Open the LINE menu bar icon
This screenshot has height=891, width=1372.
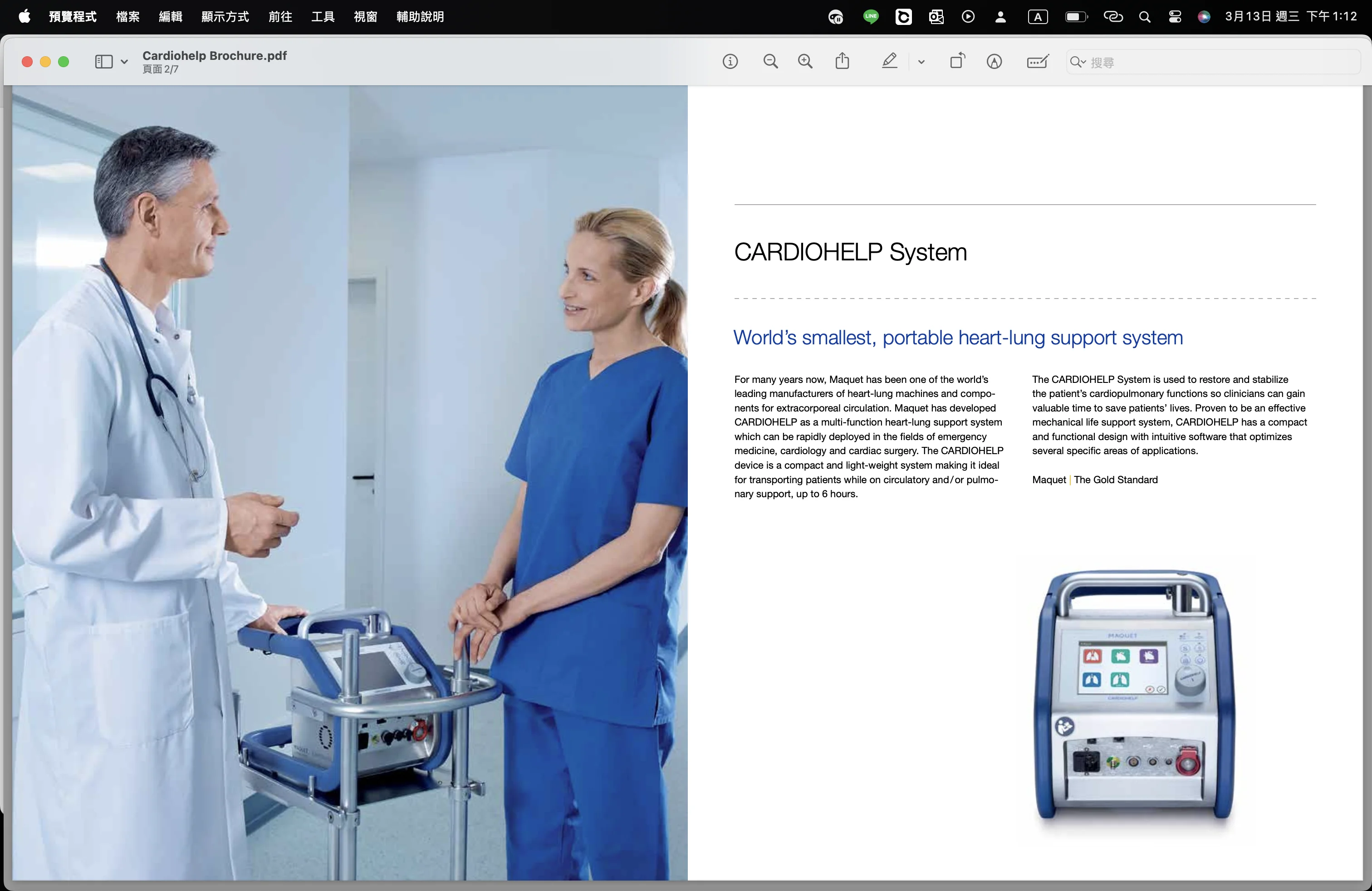coord(871,17)
